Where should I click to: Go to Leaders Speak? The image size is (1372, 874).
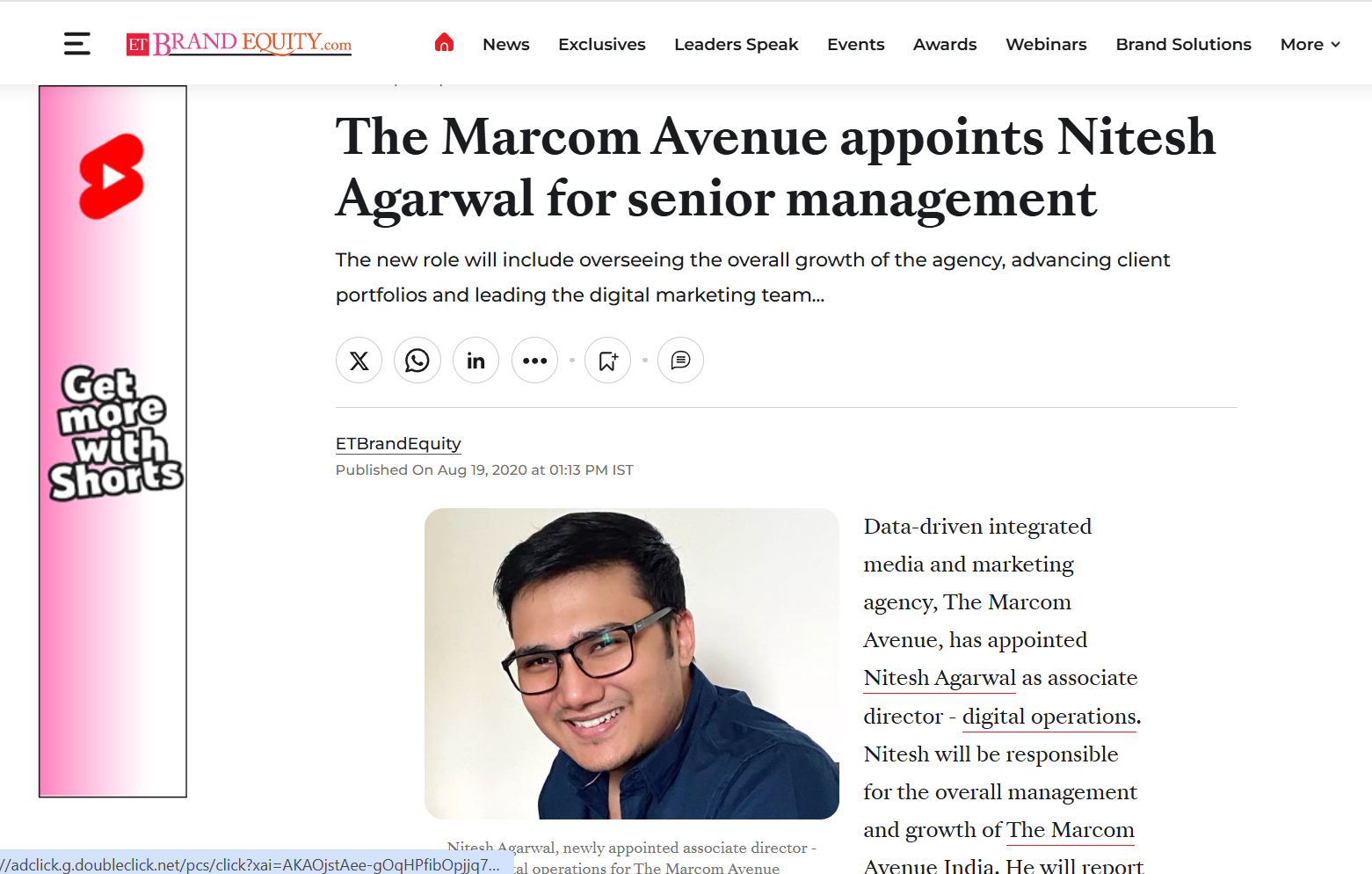click(737, 44)
